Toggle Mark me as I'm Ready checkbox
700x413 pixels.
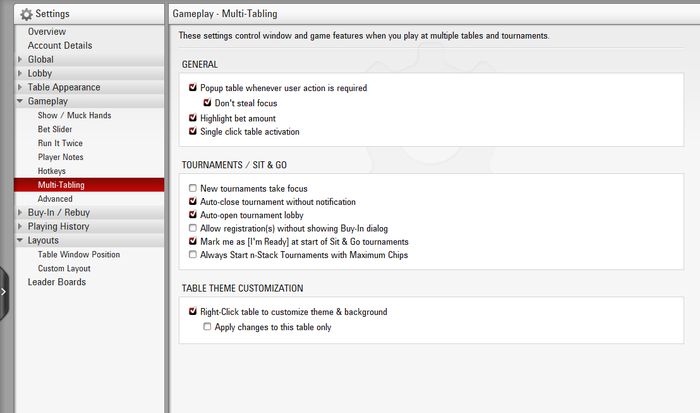(193, 241)
